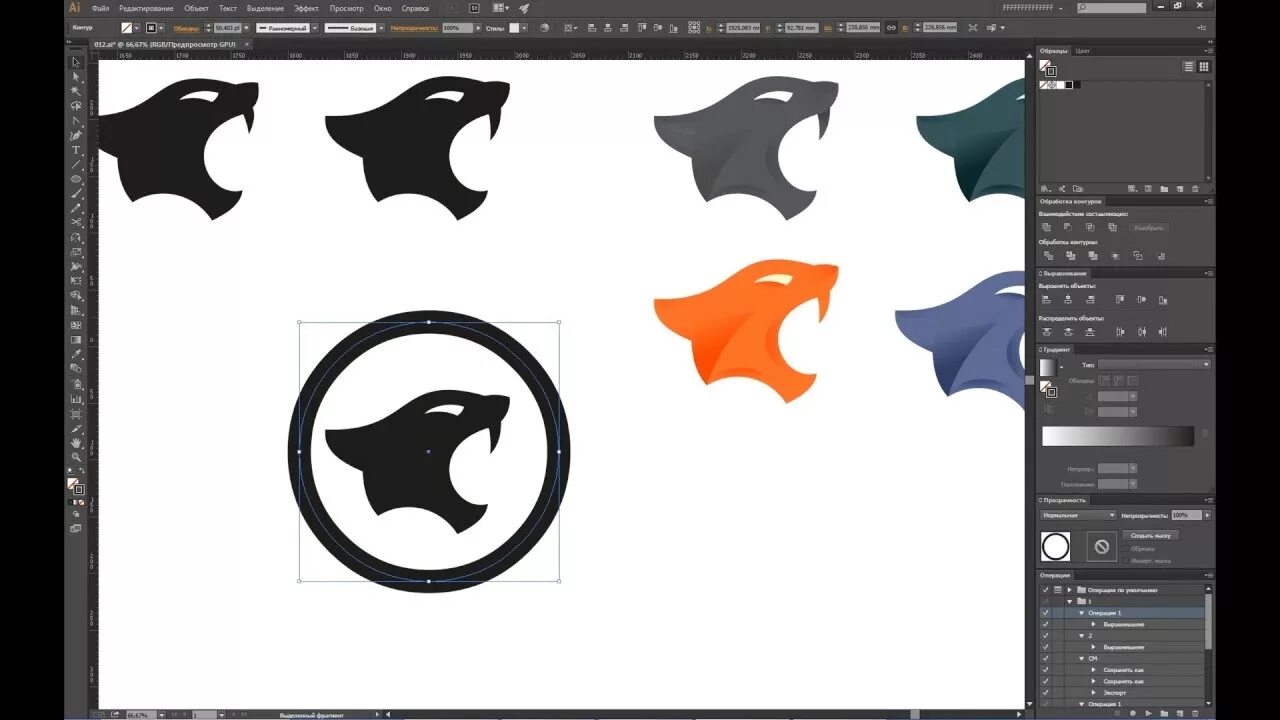The height and width of the screenshot is (720, 1280).
Task: Select the Paintbrush tool
Action: (76, 194)
